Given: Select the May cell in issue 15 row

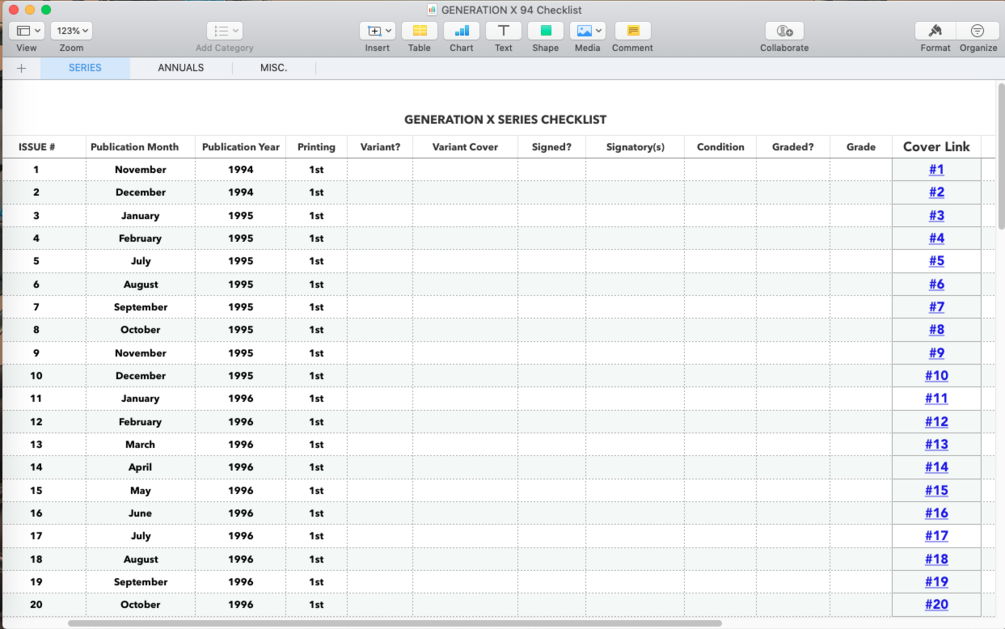Looking at the screenshot, I should coord(140,491).
